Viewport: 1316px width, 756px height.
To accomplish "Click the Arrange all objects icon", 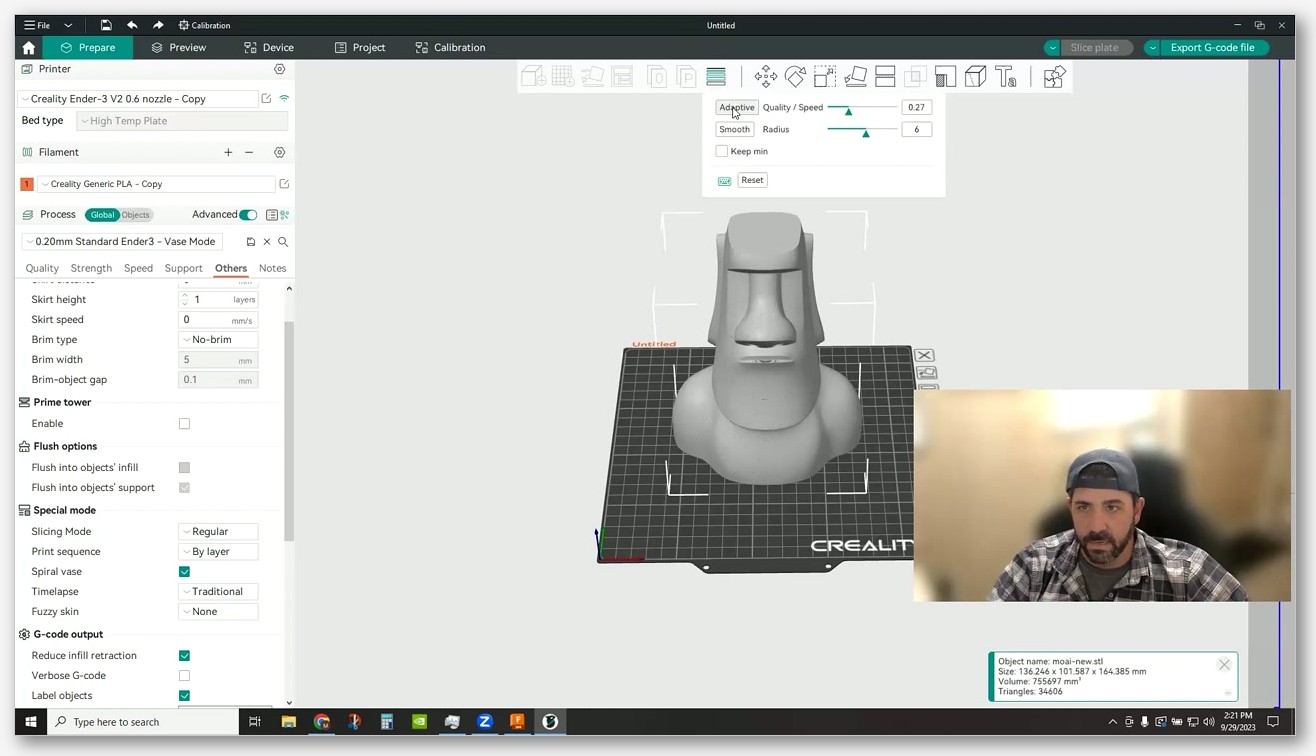I will [622, 76].
